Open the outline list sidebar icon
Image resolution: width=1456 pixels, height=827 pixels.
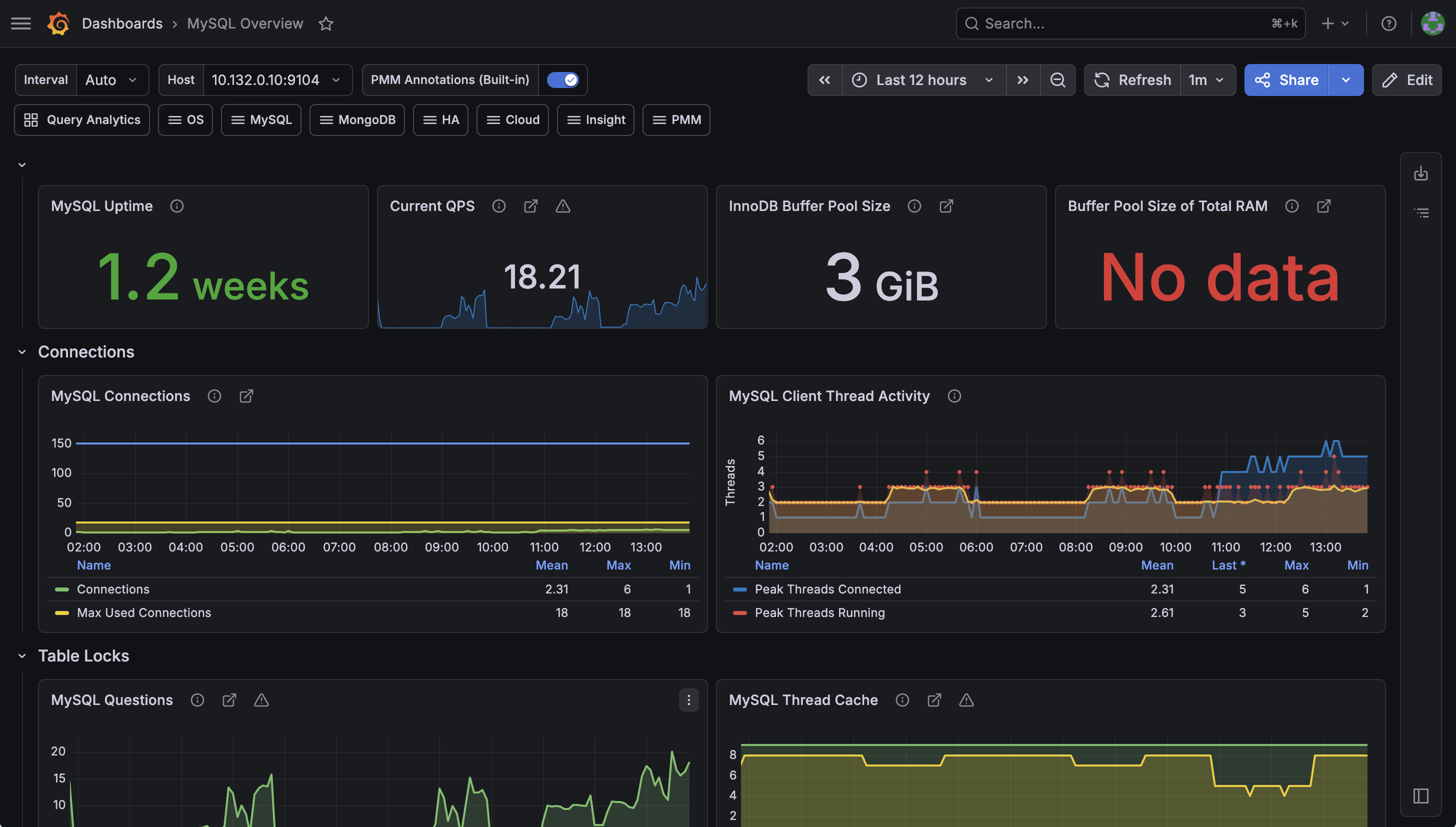[x=1421, y=213]
